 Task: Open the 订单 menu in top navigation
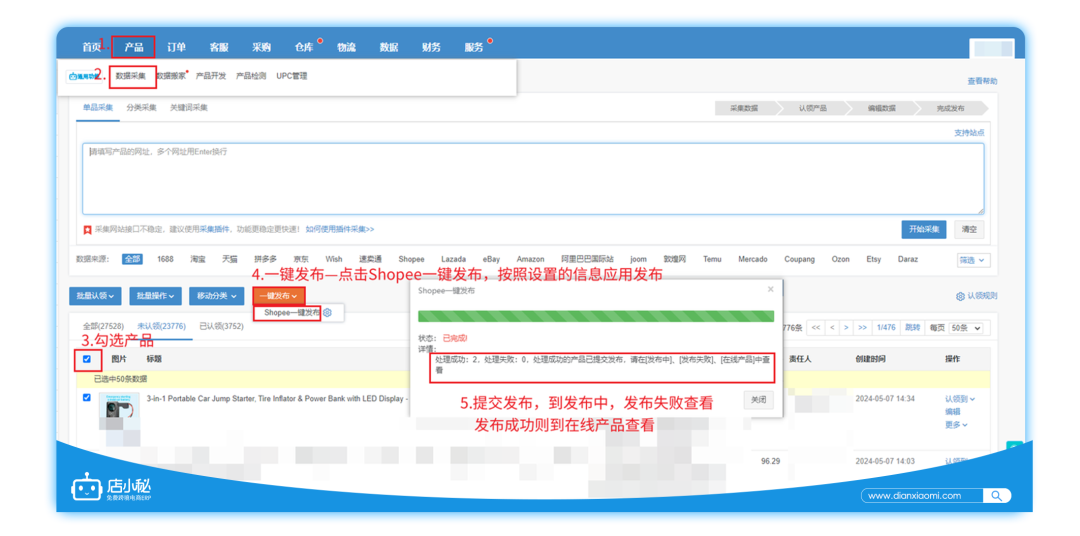tap(176, 47)
